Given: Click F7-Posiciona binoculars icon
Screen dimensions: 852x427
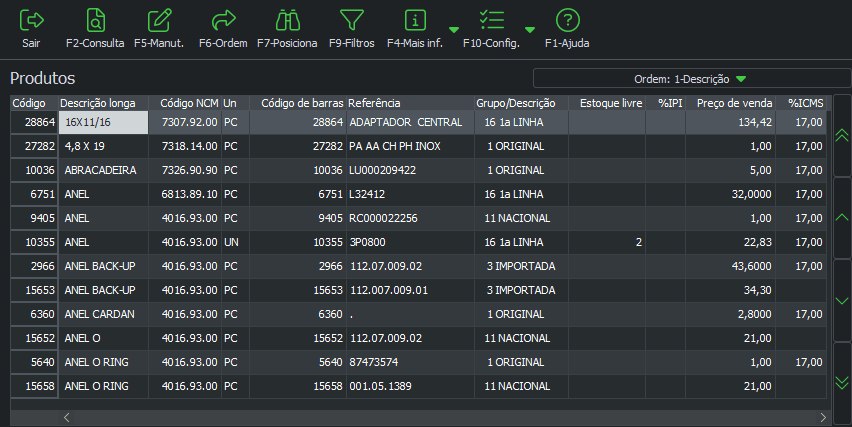Looking at the screenshot, I should point(287,21).
